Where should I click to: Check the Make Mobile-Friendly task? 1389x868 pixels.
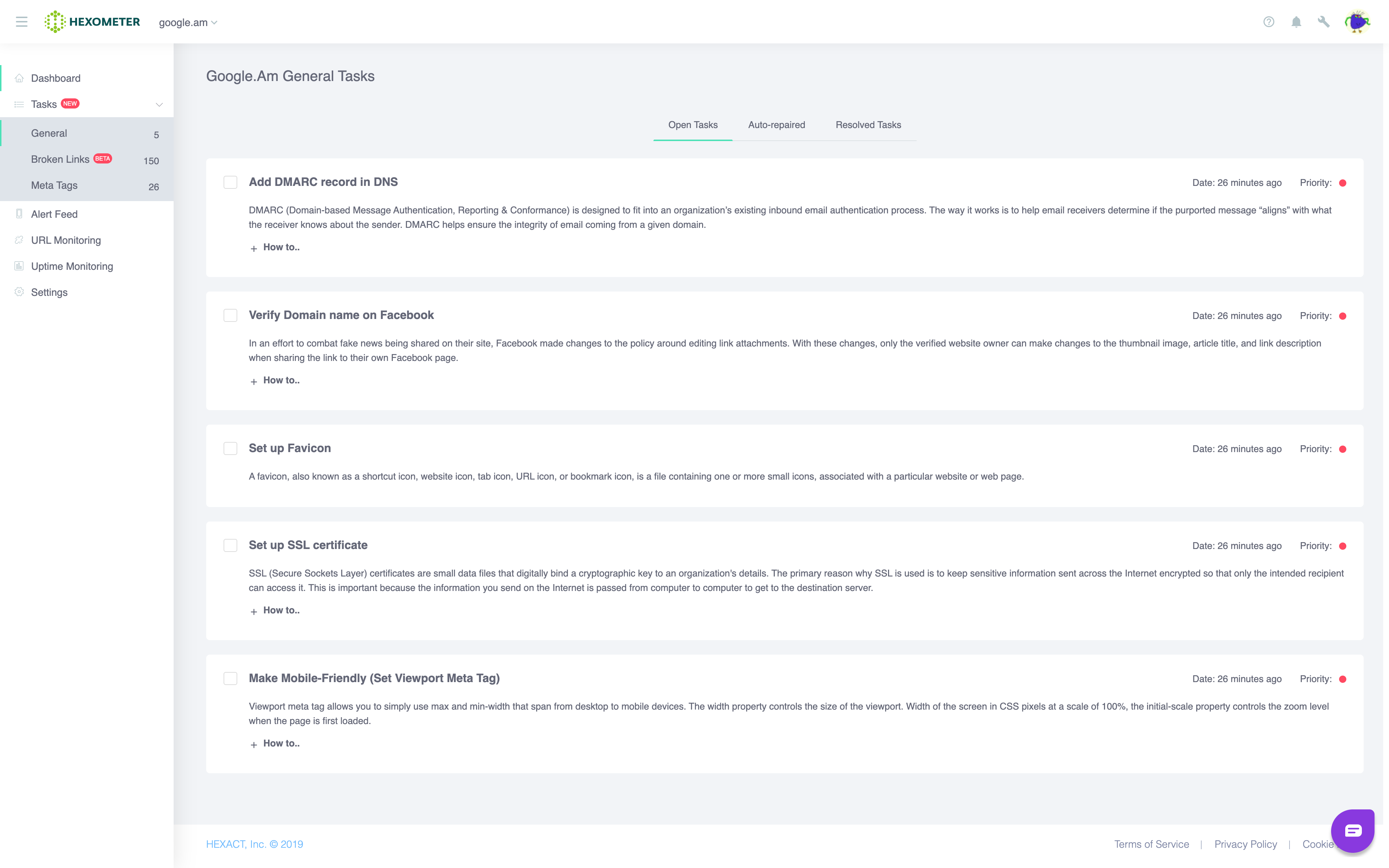click(x=230, y=678)
